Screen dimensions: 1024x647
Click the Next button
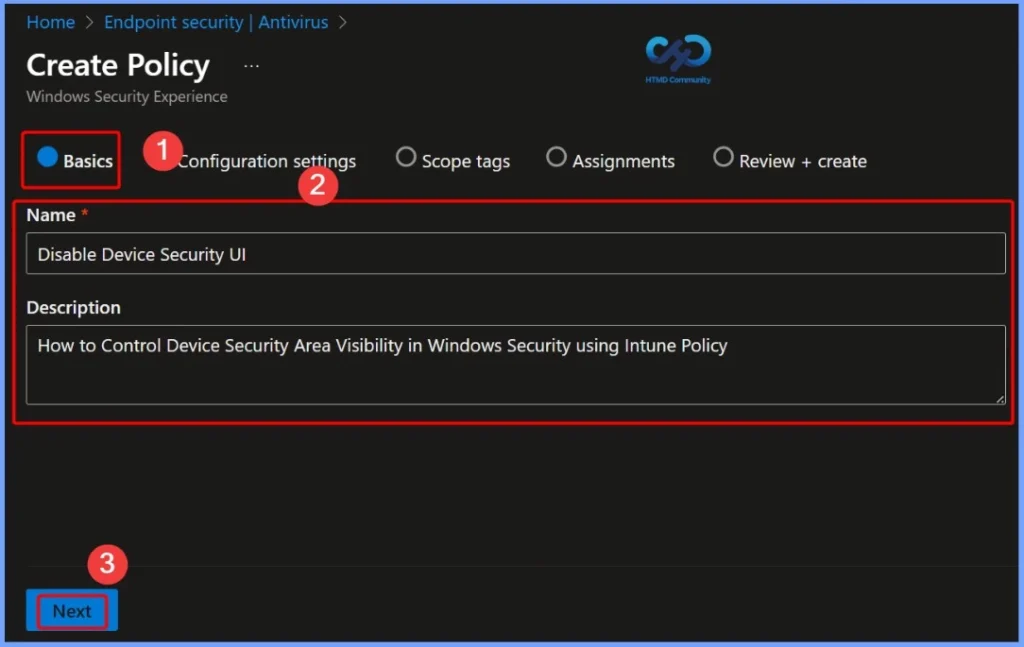70,610
